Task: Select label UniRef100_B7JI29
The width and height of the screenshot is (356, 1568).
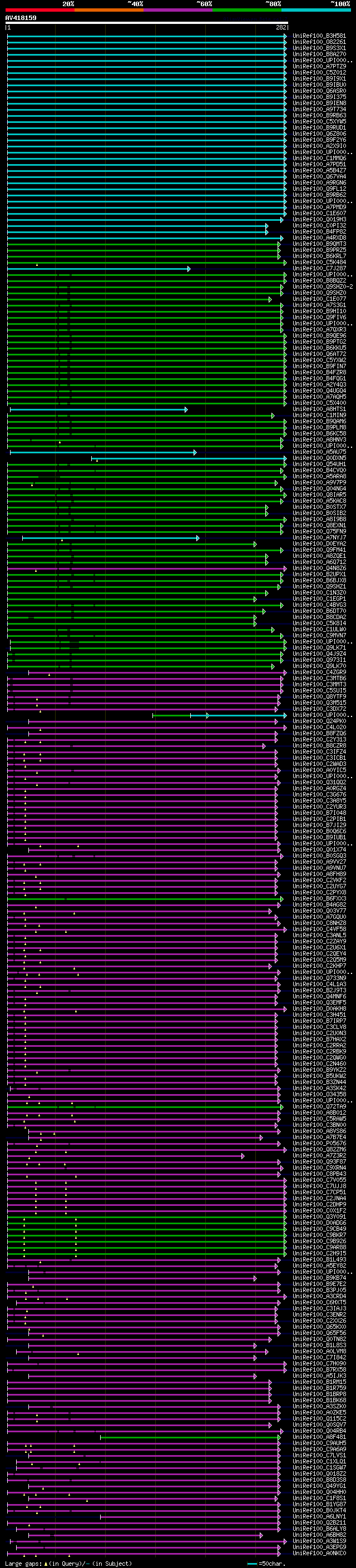Action: coord(319,825)
